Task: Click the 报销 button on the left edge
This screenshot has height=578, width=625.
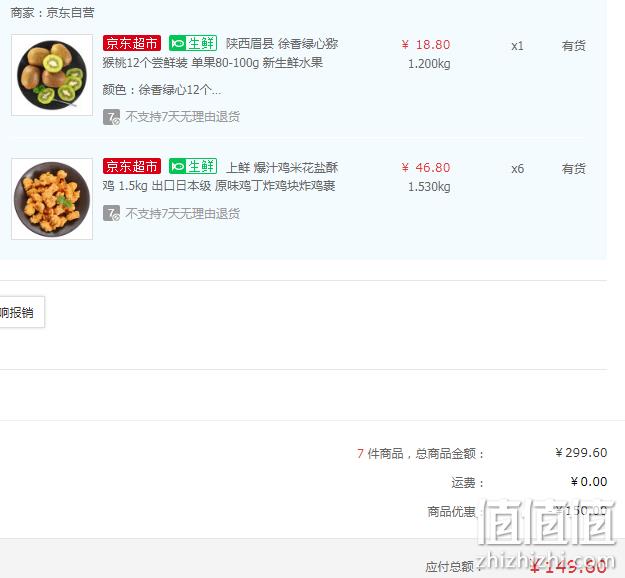Action: (x=22, y=312)
